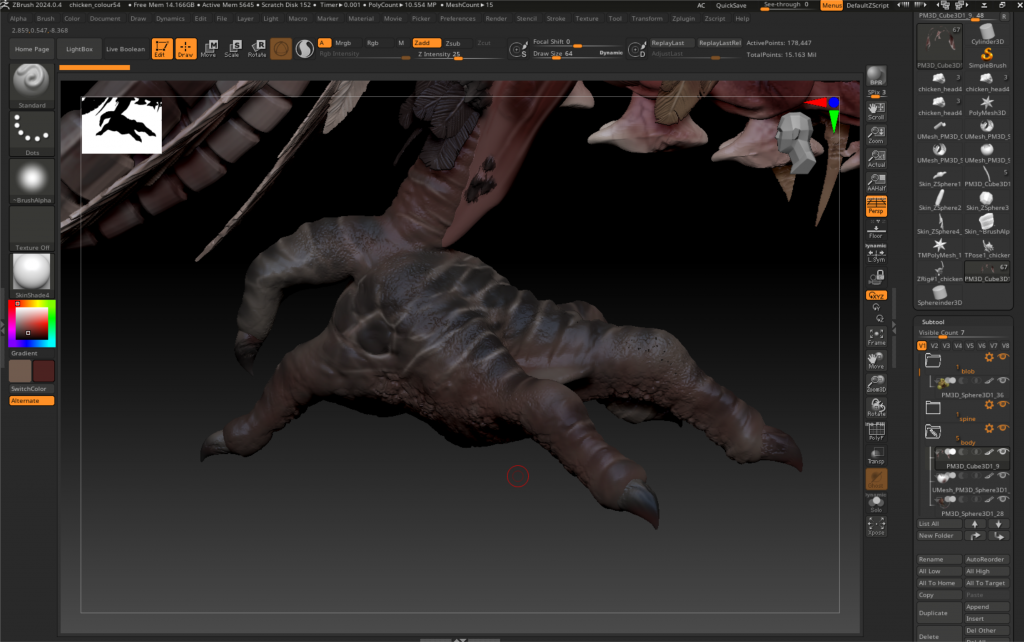Open the Stroke menu

pos(556,18)
